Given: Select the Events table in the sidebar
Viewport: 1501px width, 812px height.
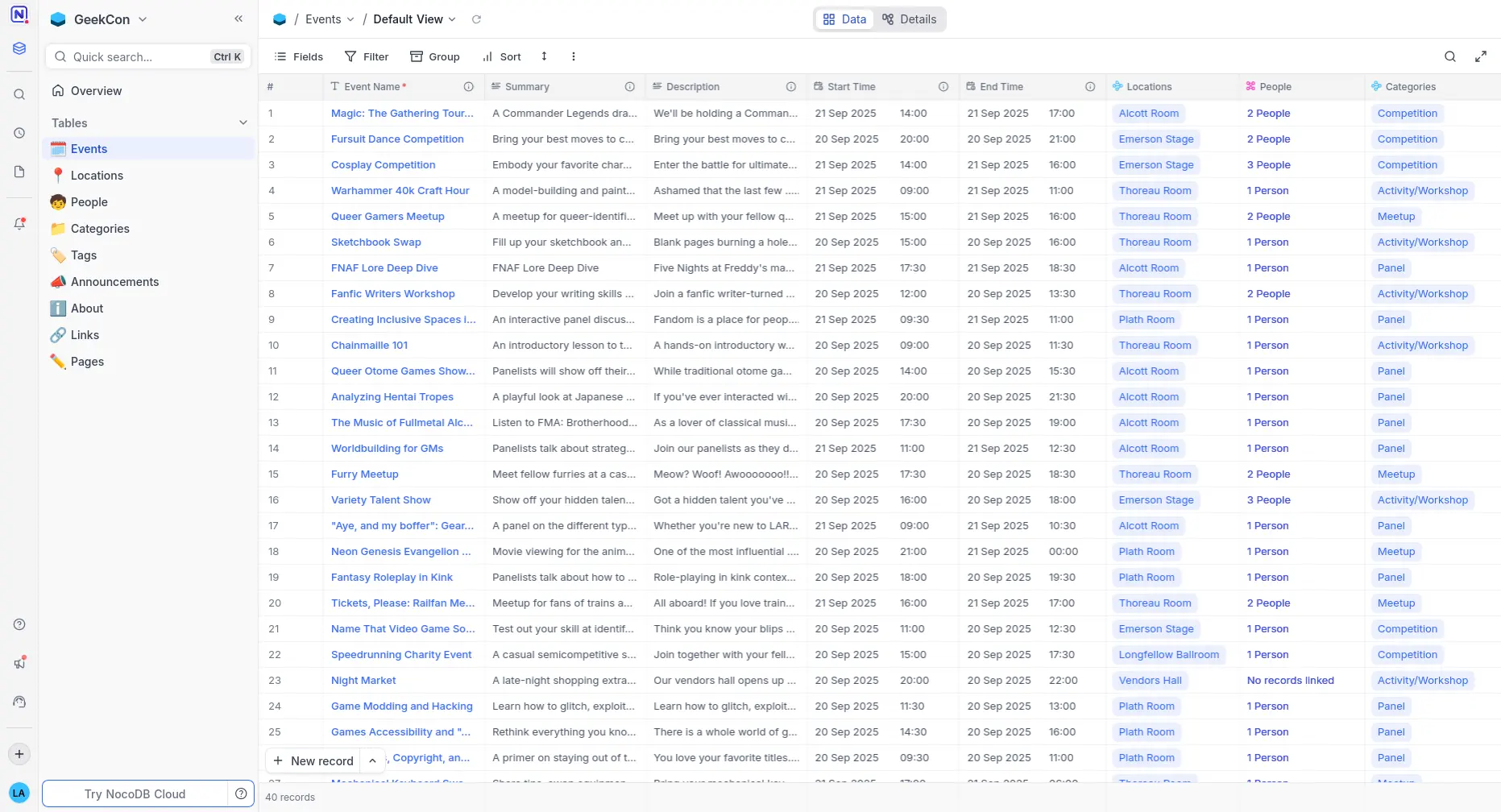Looking at the screenshot, I should coord(148,149).
